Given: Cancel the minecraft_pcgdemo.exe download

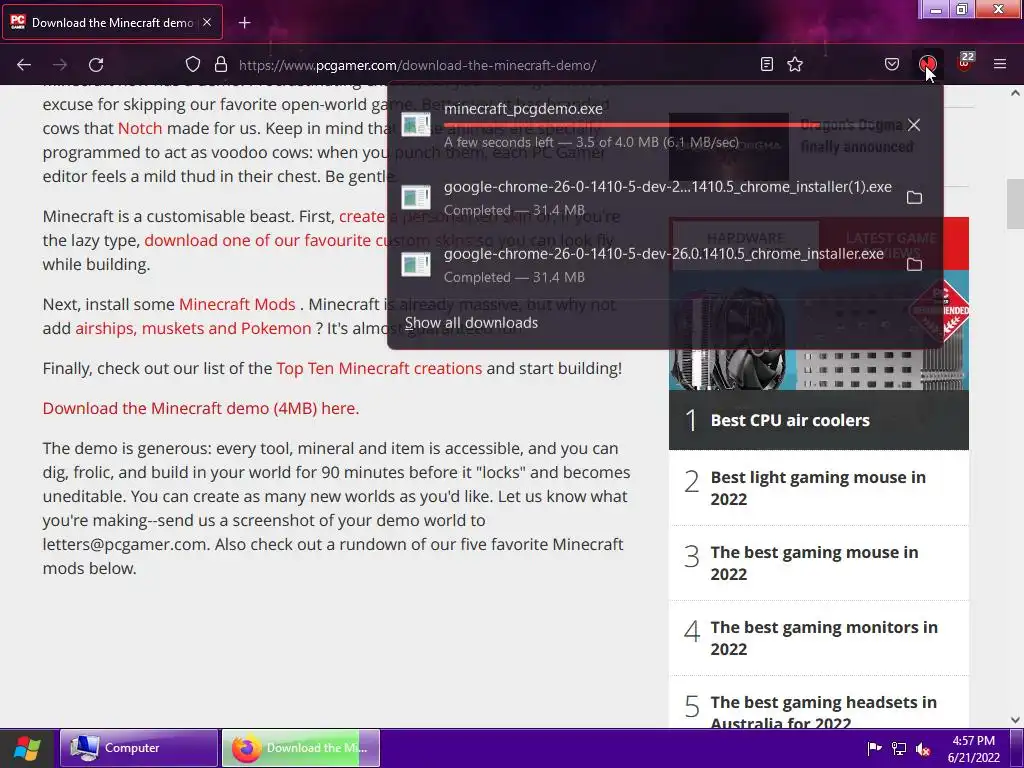Looking at the screenshot, I should coord(914,125).
